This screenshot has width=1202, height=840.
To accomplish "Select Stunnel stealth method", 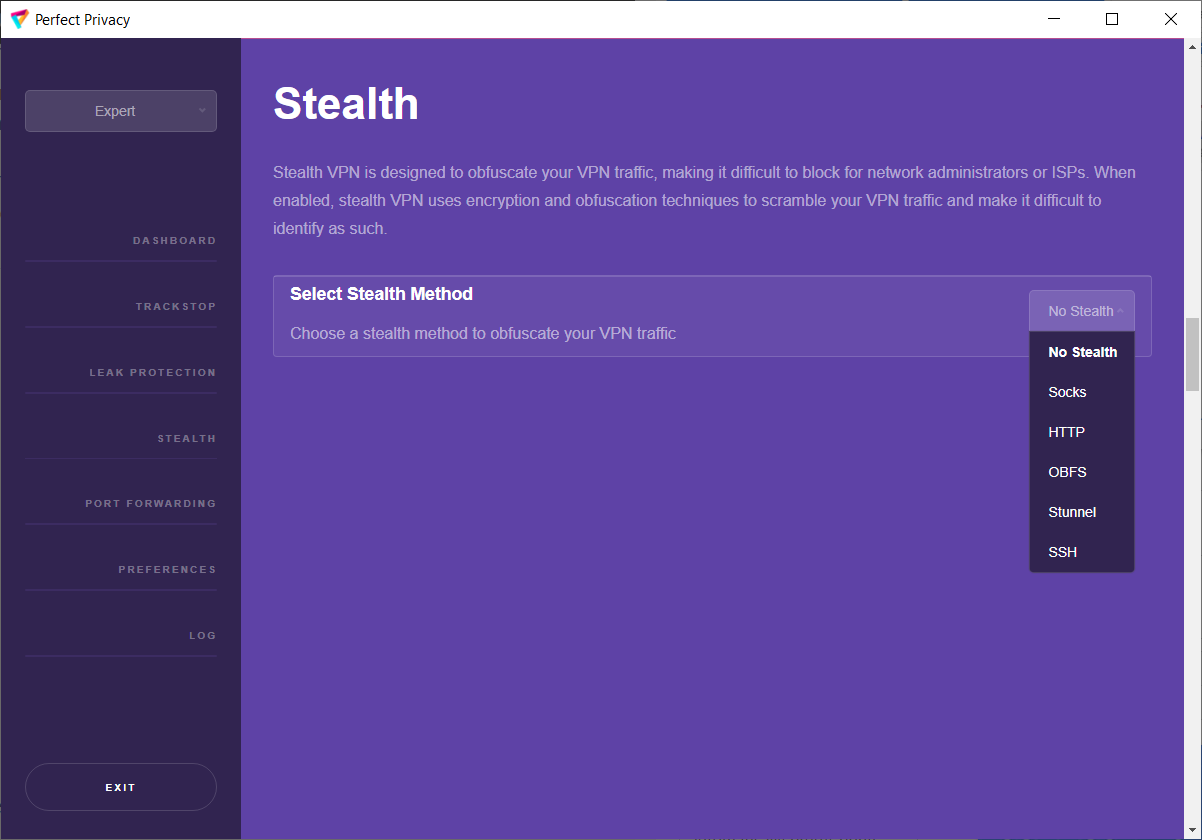I will 1082,512.
